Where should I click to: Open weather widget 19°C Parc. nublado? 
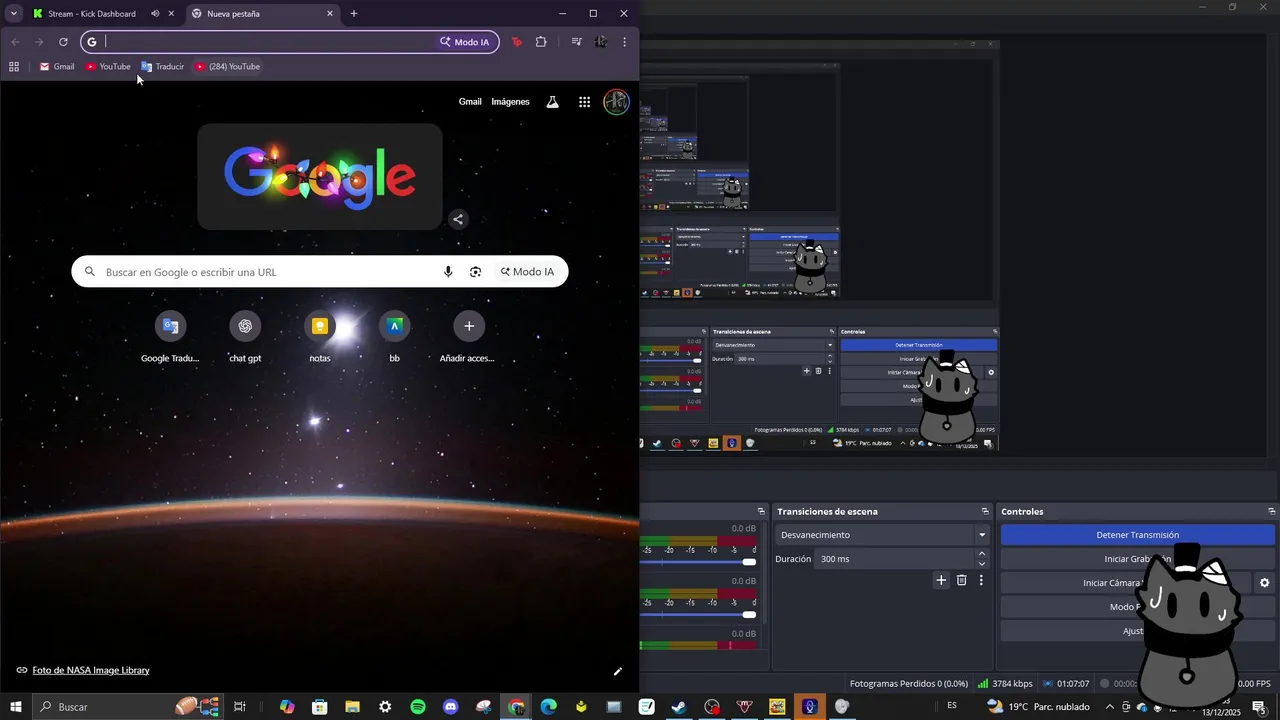(1037, 707)
